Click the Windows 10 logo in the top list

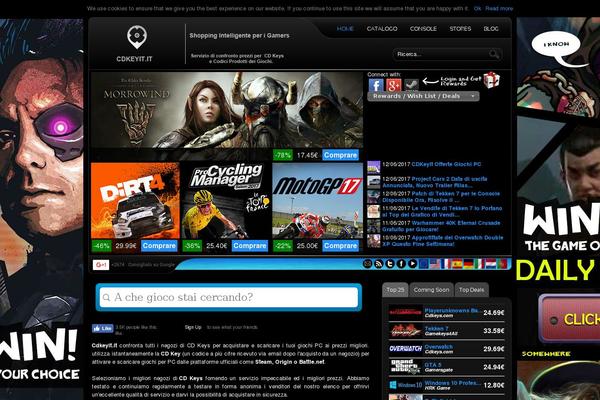406,385
